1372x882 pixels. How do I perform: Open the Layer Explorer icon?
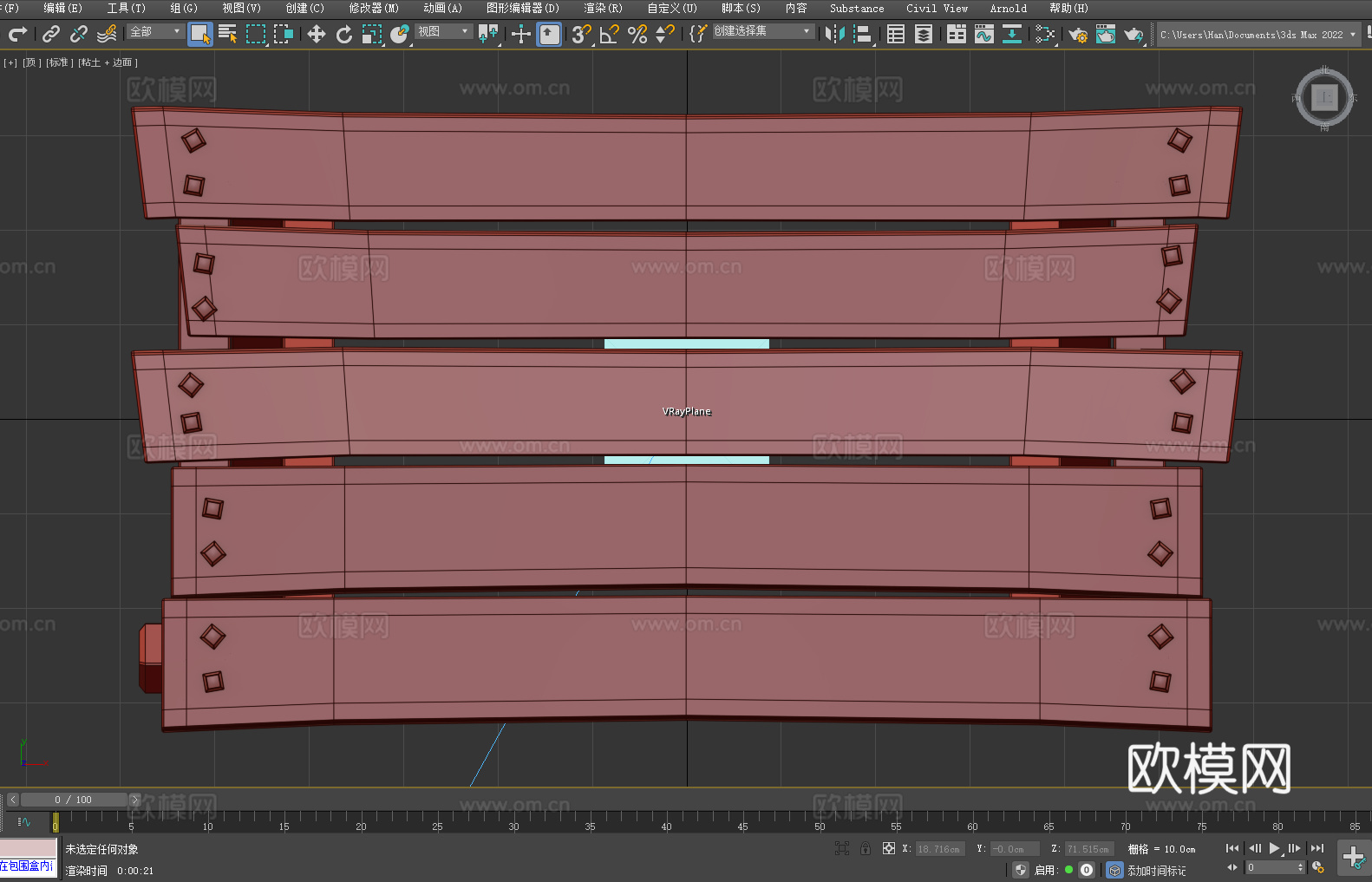(x=924, y=34)
